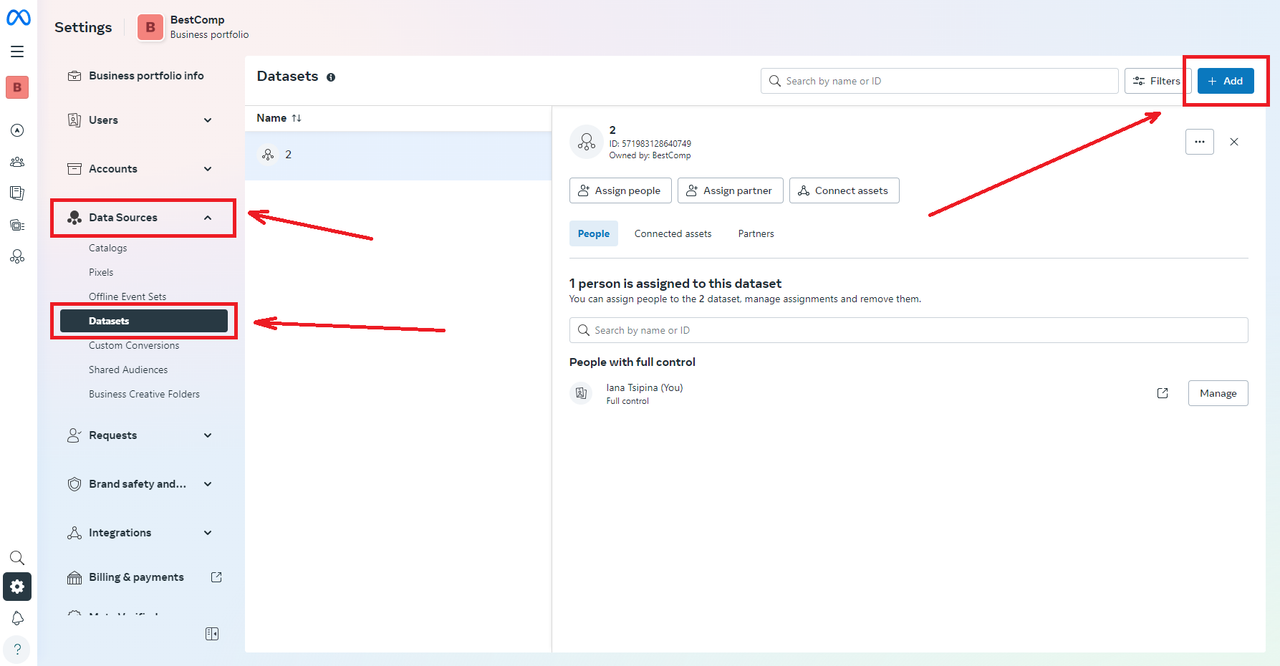Sort the list by Name arrows
This screenshot has height=666, width=1280.
tap(296, 118)
